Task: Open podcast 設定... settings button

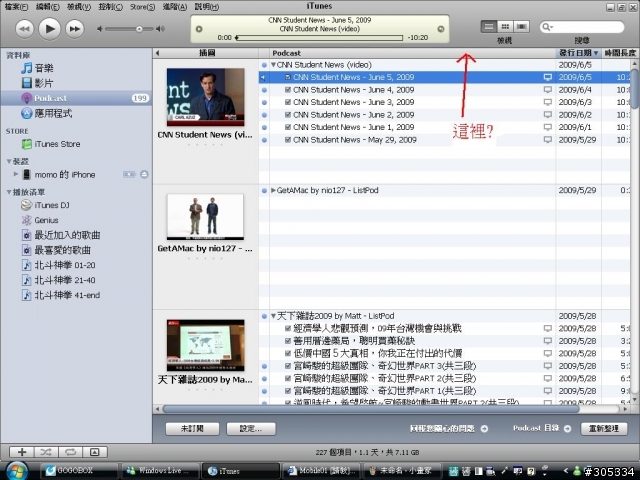Action: point(251,429)
